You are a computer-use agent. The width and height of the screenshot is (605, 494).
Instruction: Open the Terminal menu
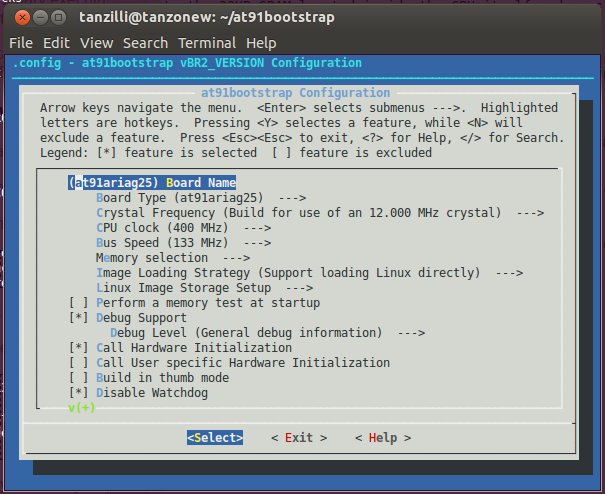point(207,43)
